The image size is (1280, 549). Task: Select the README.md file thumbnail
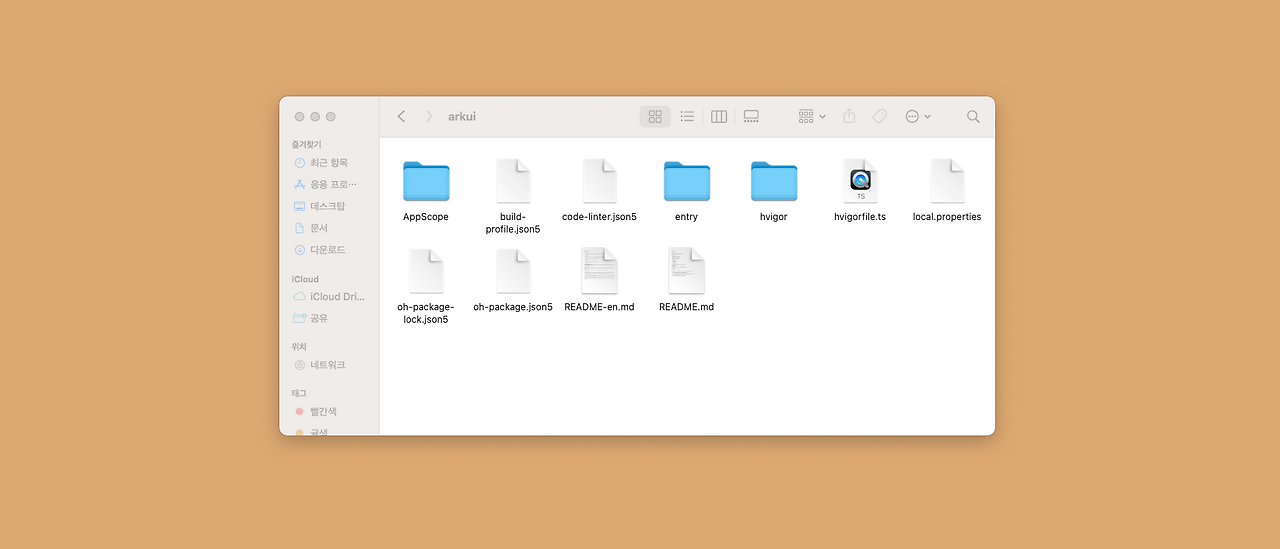(x=687, y=271)
